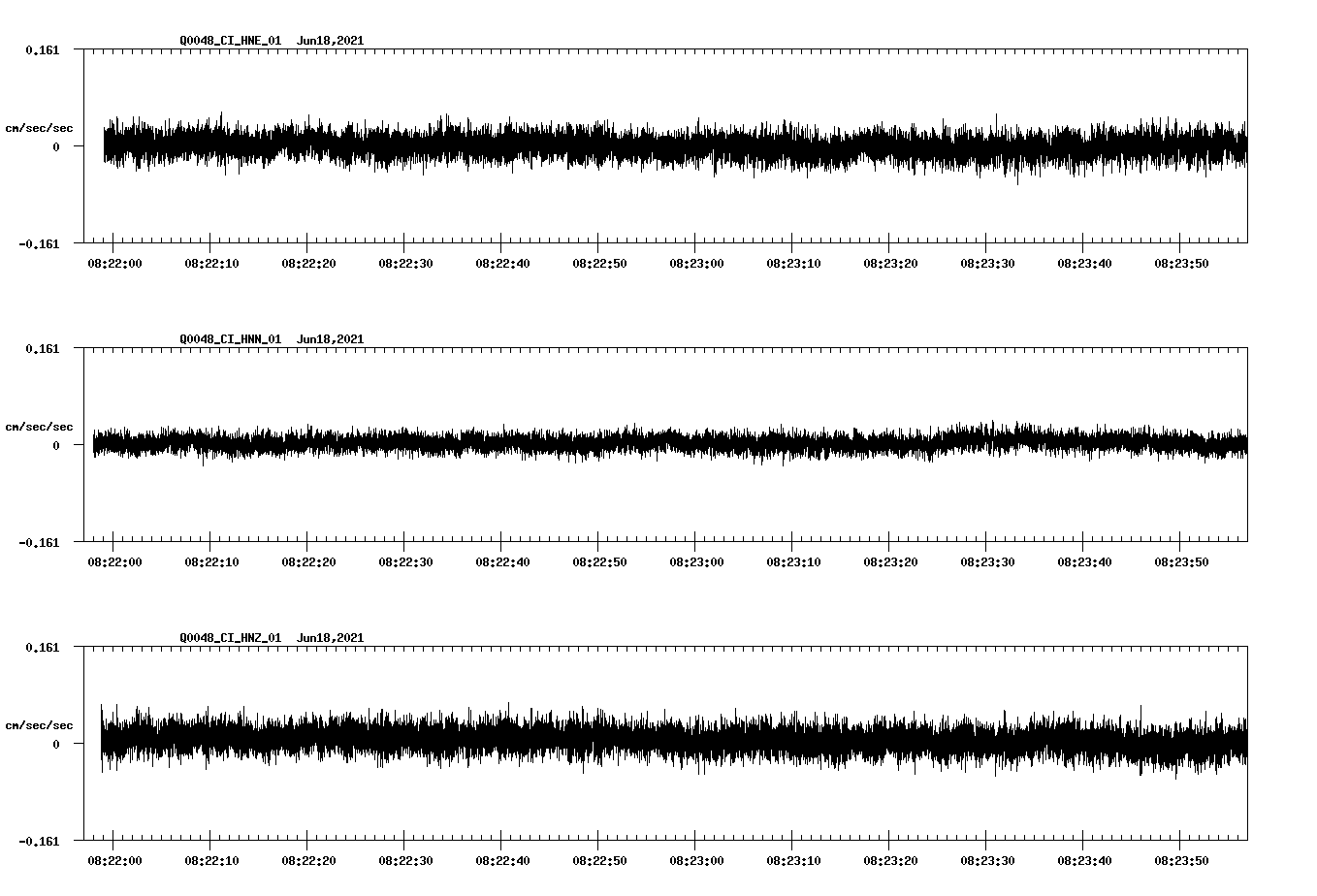Click the 0.161 upper limit of HNZ plot
This screenshot has height=896, width=1317.
(42, 647)
